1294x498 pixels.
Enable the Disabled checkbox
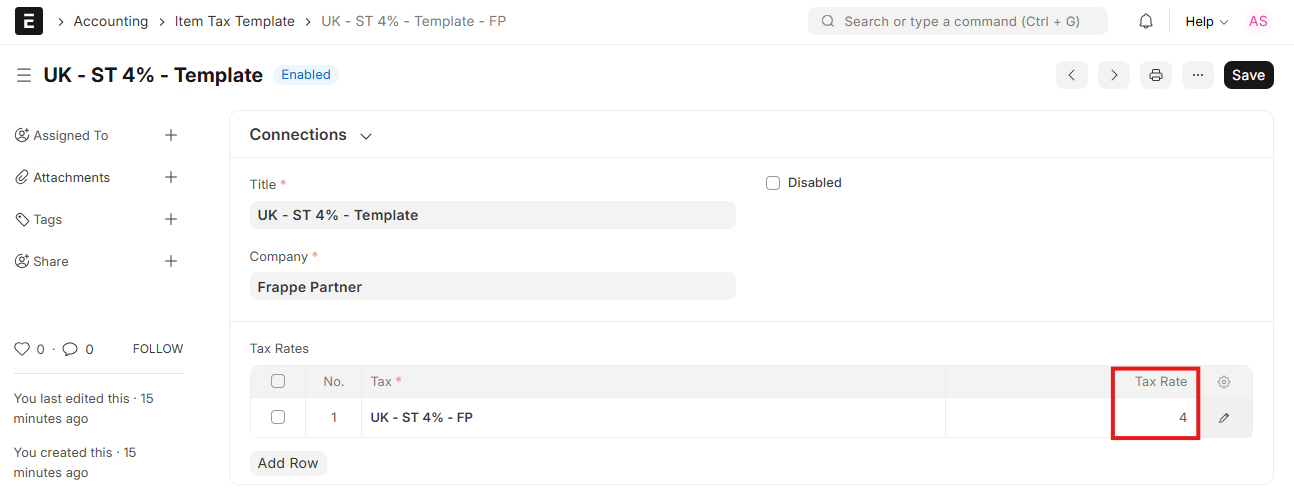(x=773, y=183)
